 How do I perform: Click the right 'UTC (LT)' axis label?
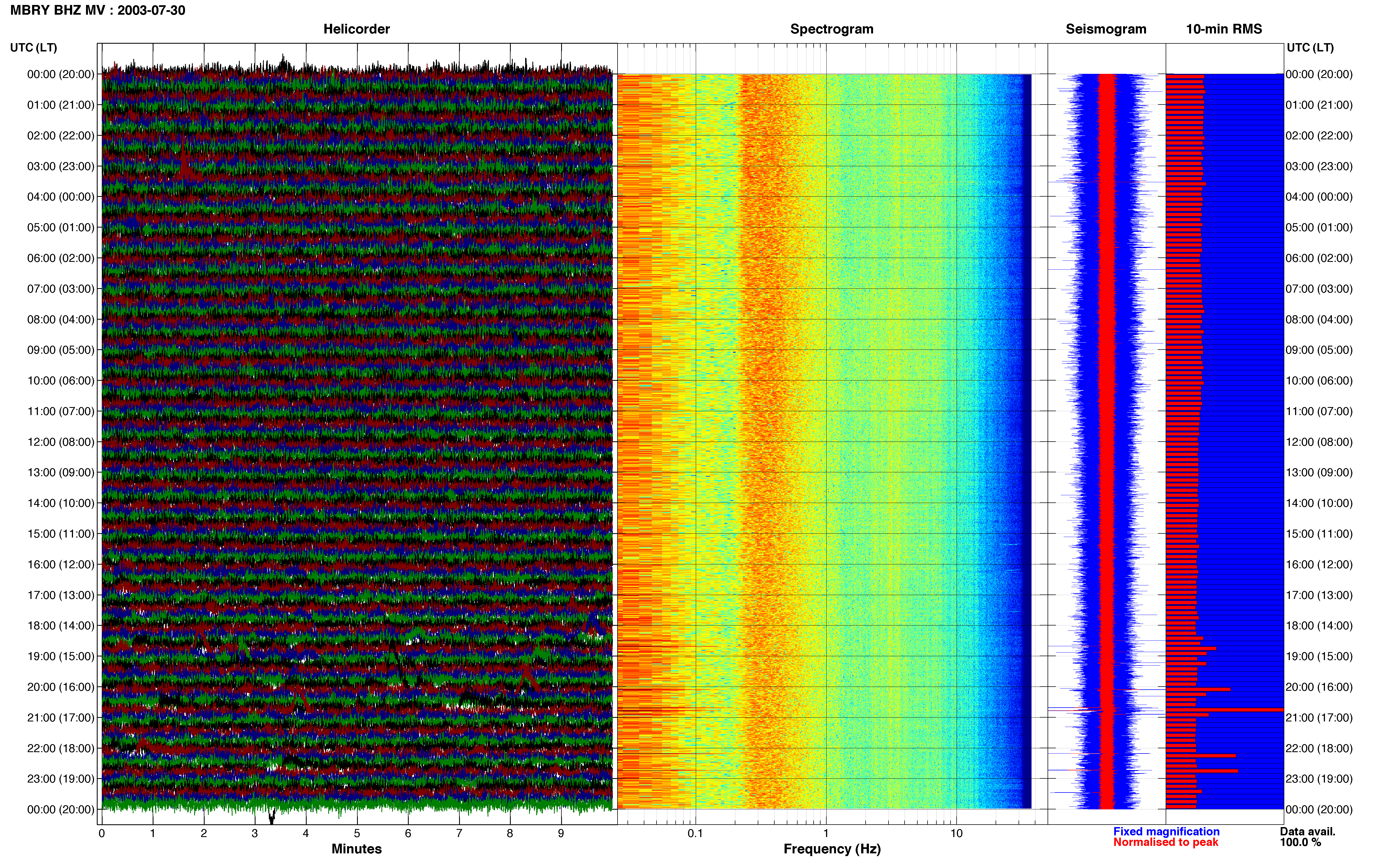coord(1310,48)
